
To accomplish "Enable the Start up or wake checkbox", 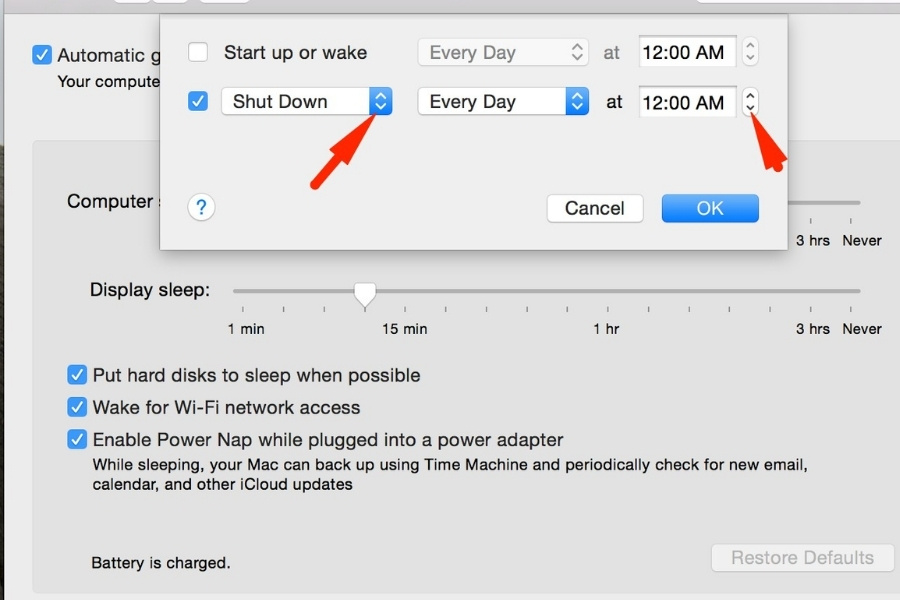I will click(198, 52).
